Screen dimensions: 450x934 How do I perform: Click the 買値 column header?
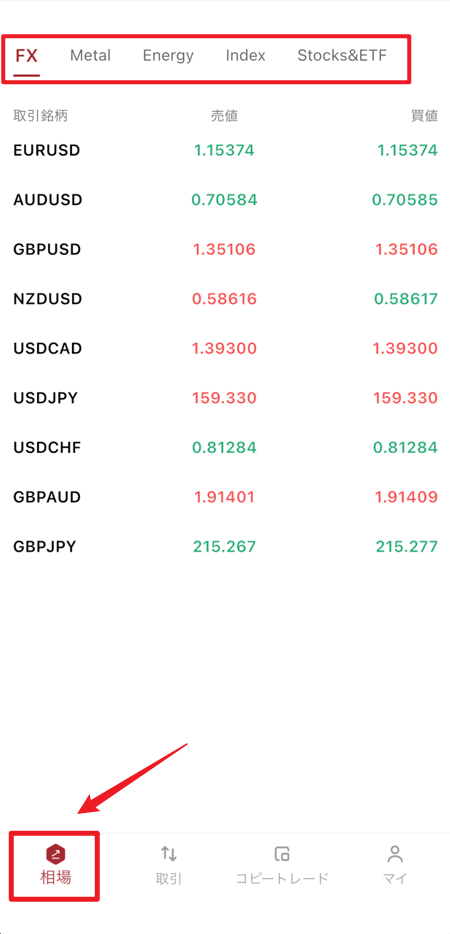click(x=424, y=116)
